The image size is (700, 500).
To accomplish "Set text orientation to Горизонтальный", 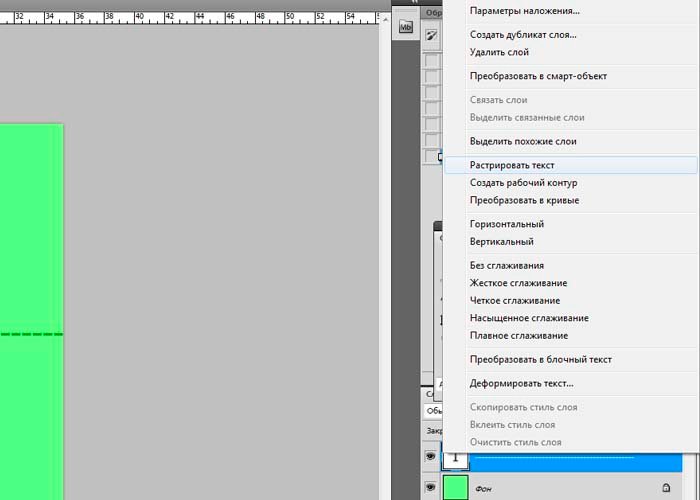I will (x=507, y=224).
